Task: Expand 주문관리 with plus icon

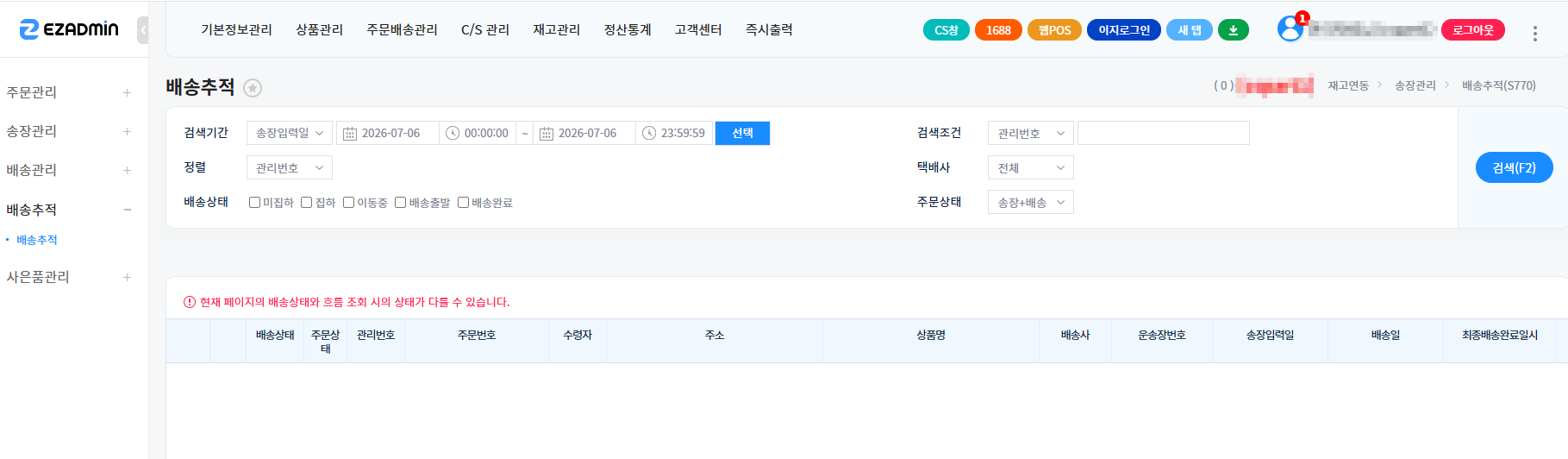Action: pos(127,92)
